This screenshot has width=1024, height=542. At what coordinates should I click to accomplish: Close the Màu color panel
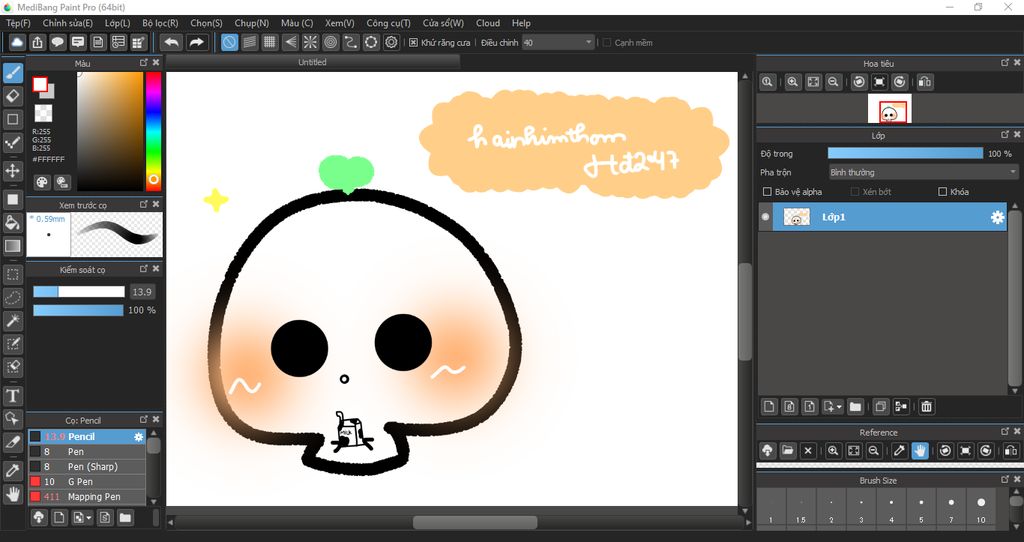click(x=156, y=63)
